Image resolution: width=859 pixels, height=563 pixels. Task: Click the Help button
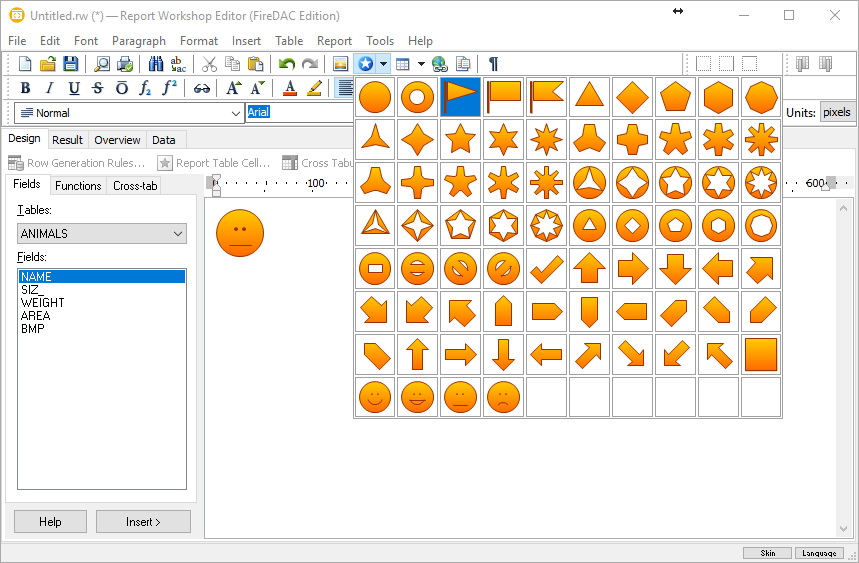50,521
